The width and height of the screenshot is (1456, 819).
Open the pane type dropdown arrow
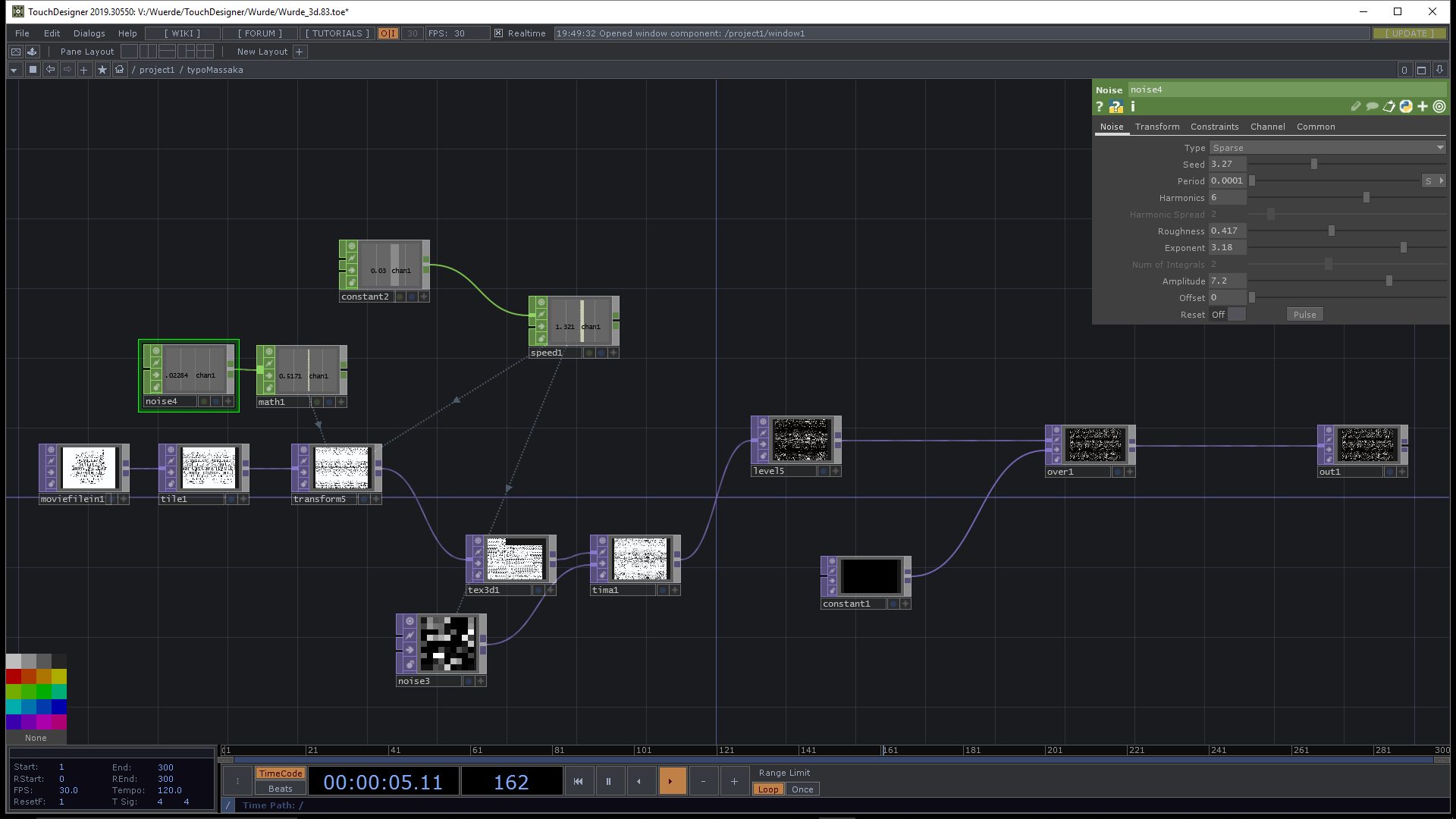click(14, 70)
